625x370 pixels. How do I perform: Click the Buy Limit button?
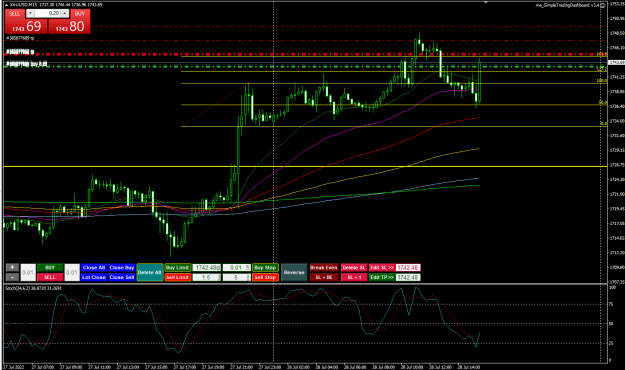(177, 268)
